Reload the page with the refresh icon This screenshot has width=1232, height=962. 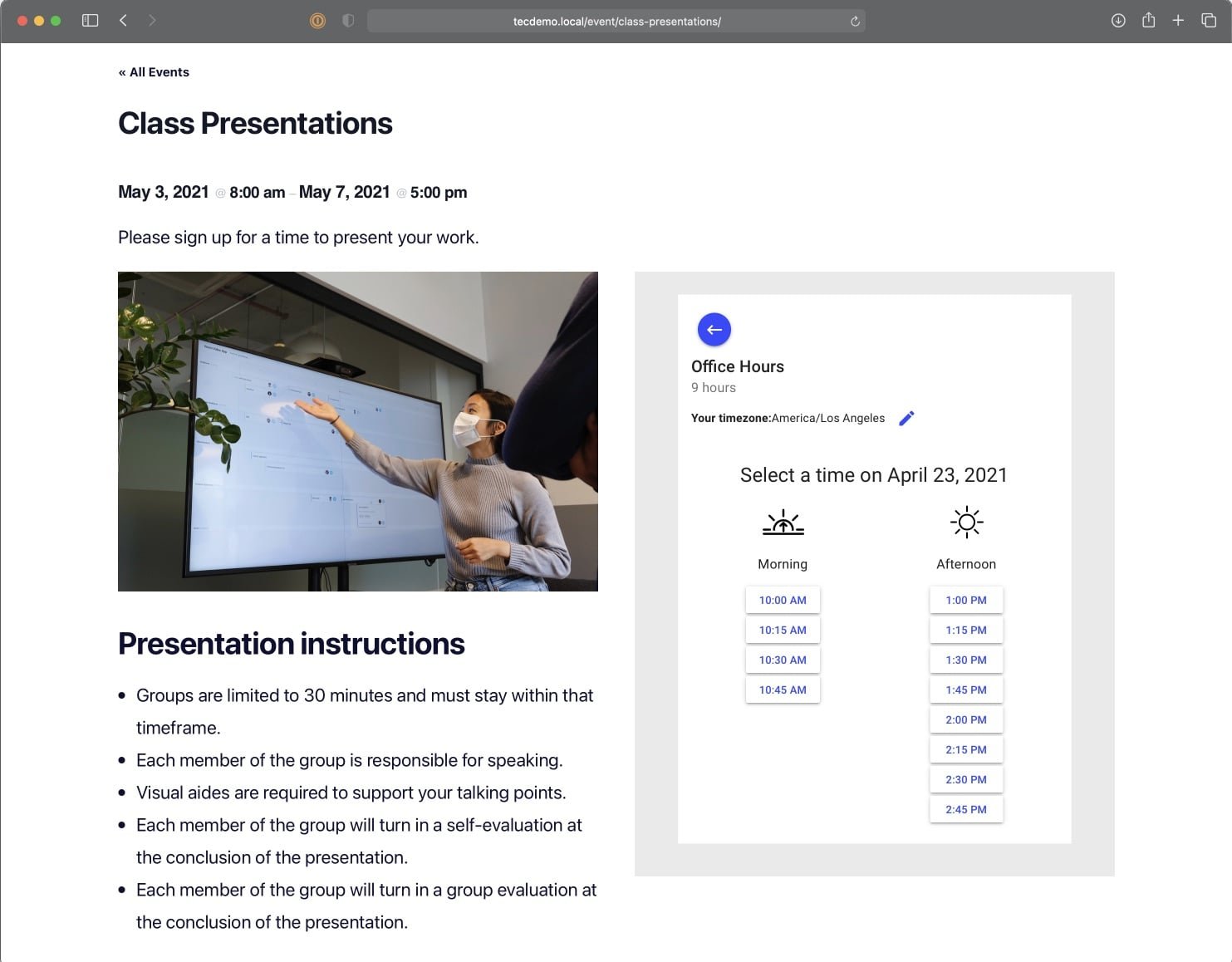855,22
